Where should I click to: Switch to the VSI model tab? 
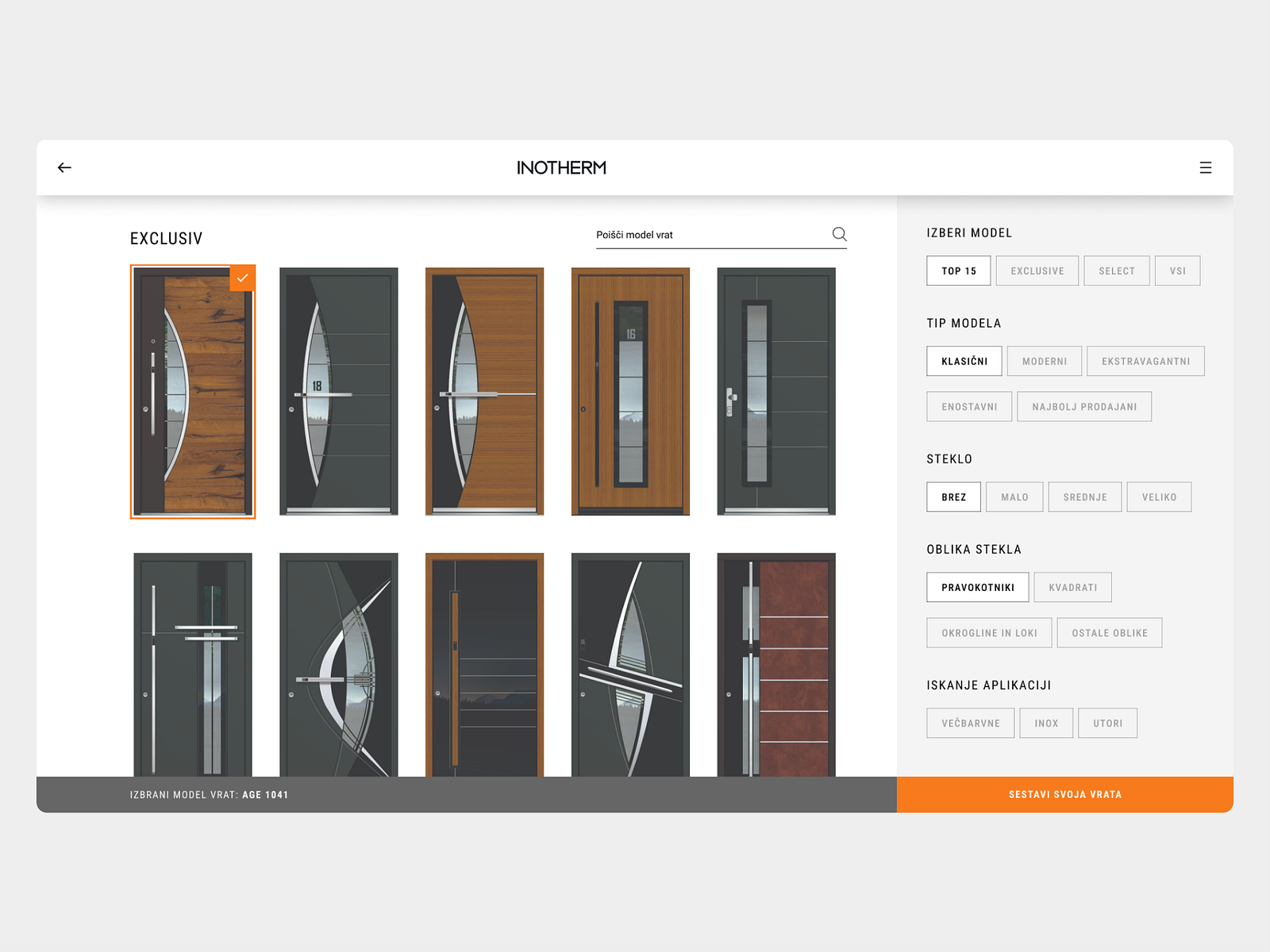coord(1177,271)
